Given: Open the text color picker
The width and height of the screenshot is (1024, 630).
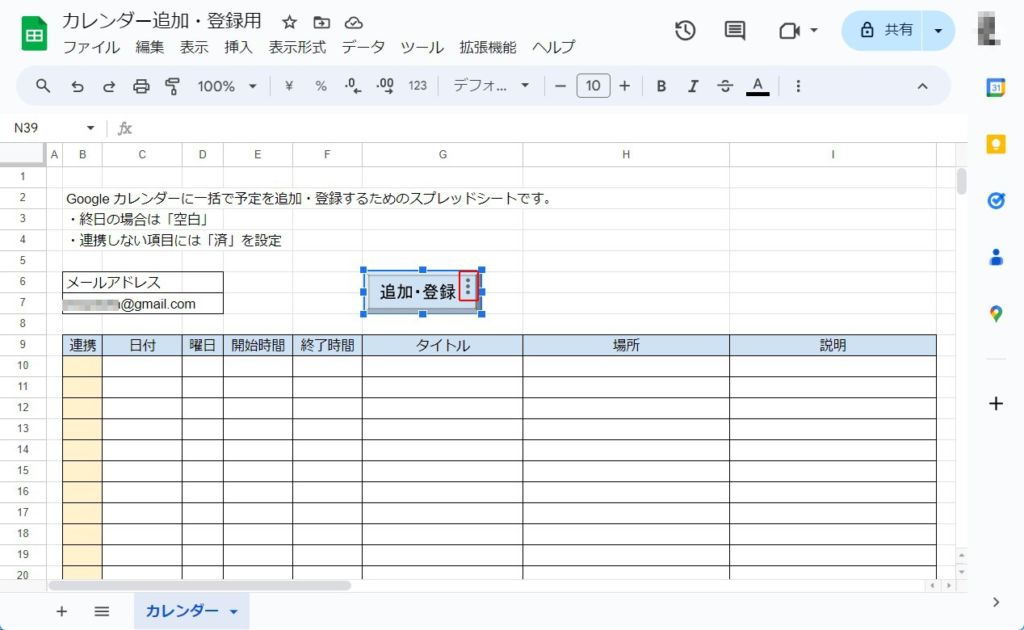Looking at the screenshot, I should coord(758,86).
